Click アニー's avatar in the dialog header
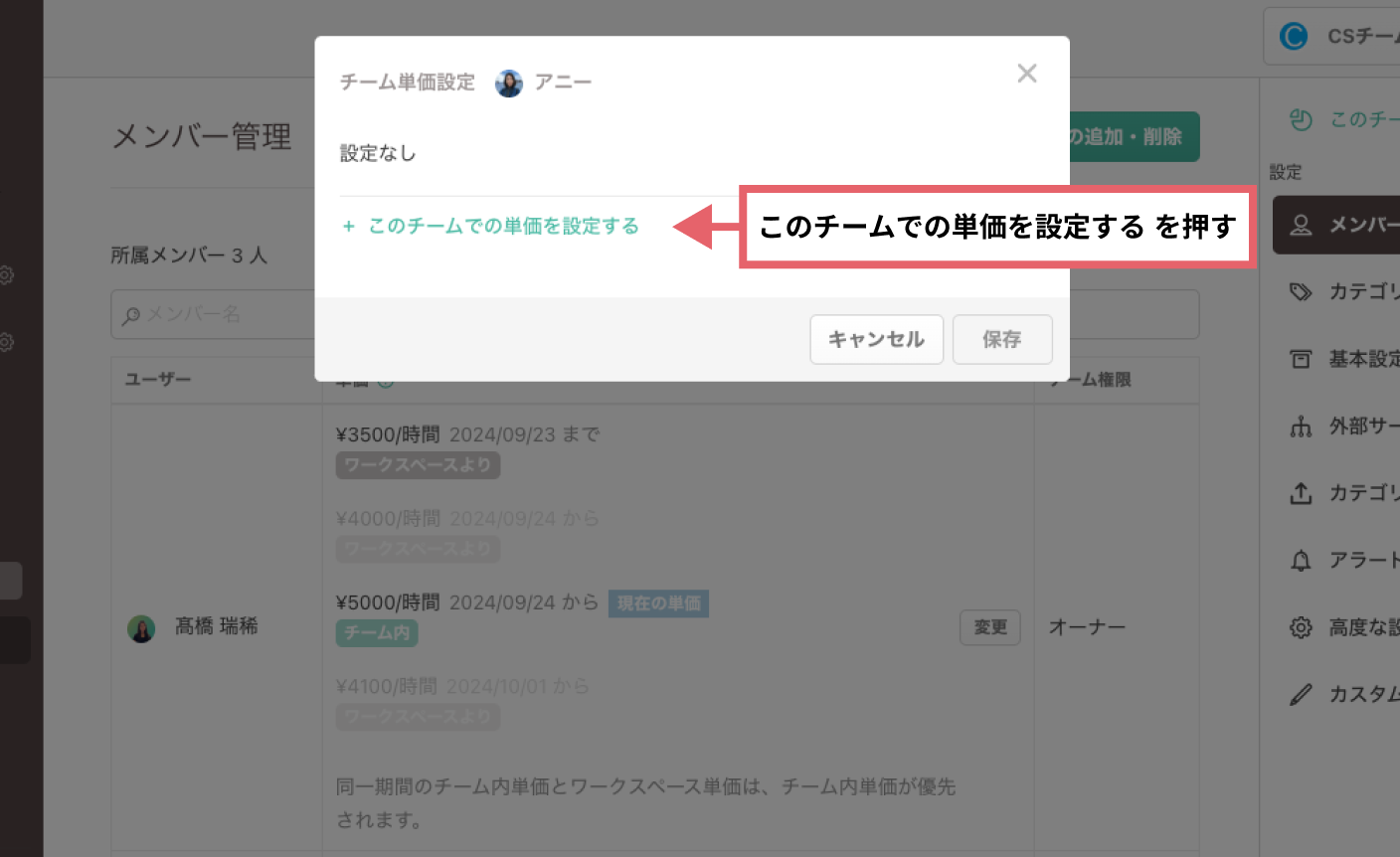Viewport: 1400px width, 857px height. pyautogui.click(x=509, y=84)
